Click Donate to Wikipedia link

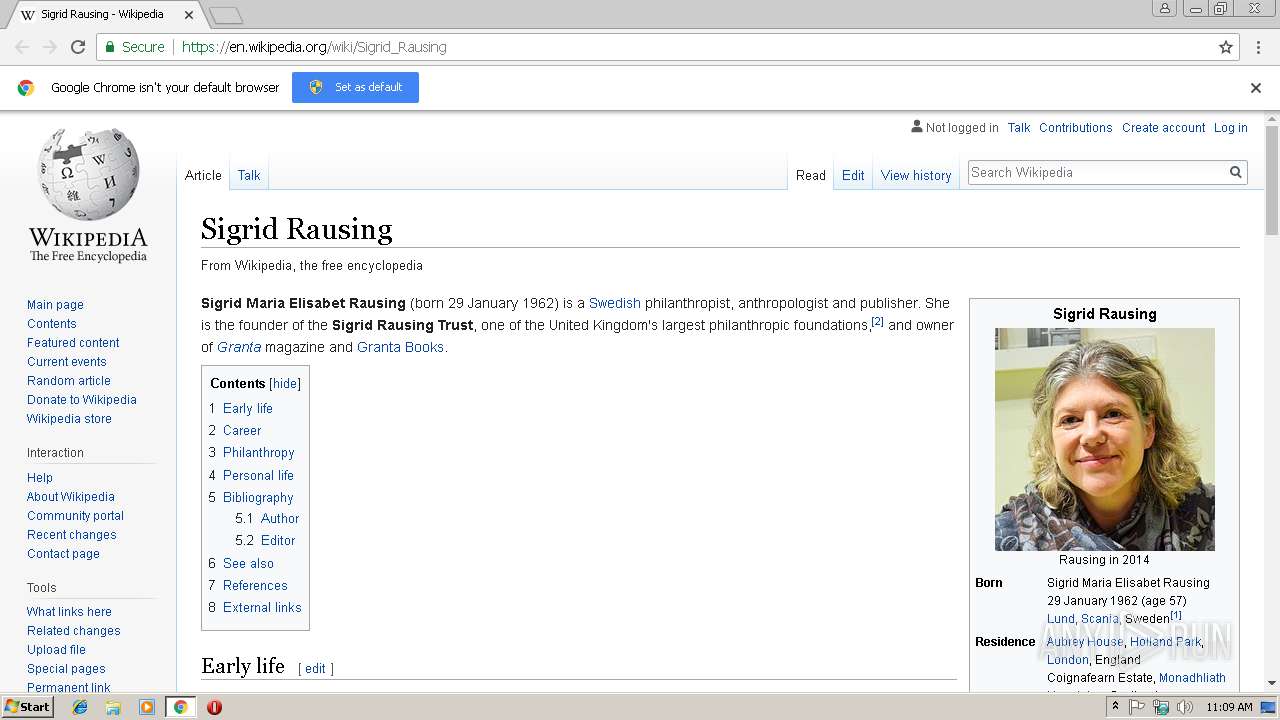point(82,400)
